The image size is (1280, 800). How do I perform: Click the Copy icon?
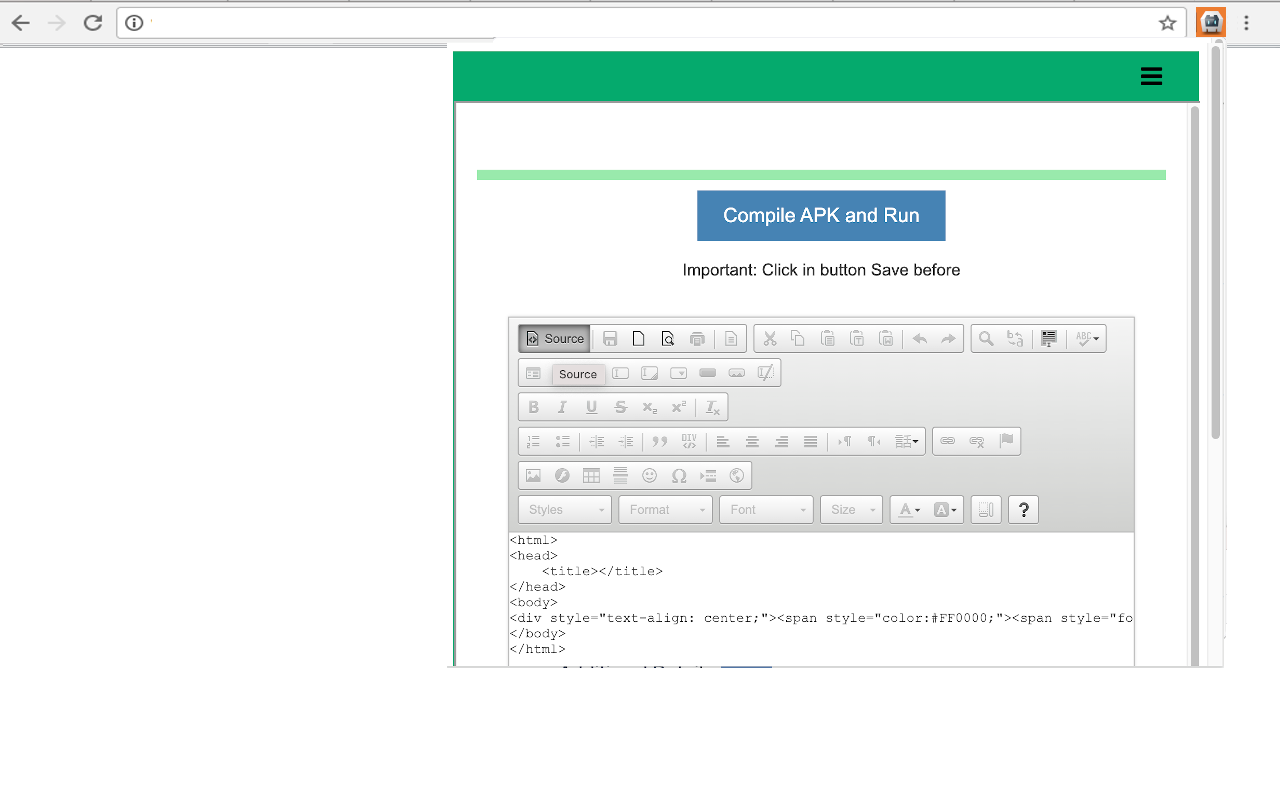coord(798,339)
